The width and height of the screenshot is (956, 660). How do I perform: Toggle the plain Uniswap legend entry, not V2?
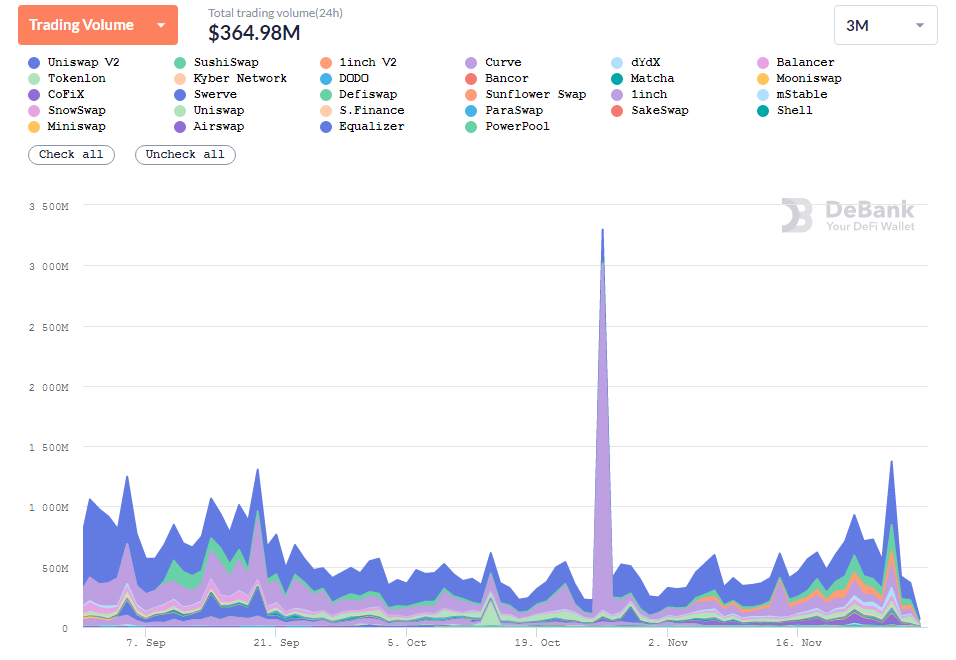(209, 110)
